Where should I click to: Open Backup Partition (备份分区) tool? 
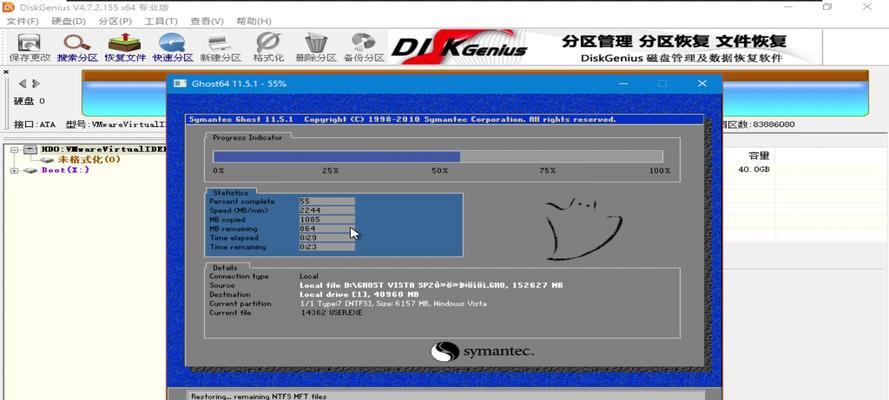(363, 48)
